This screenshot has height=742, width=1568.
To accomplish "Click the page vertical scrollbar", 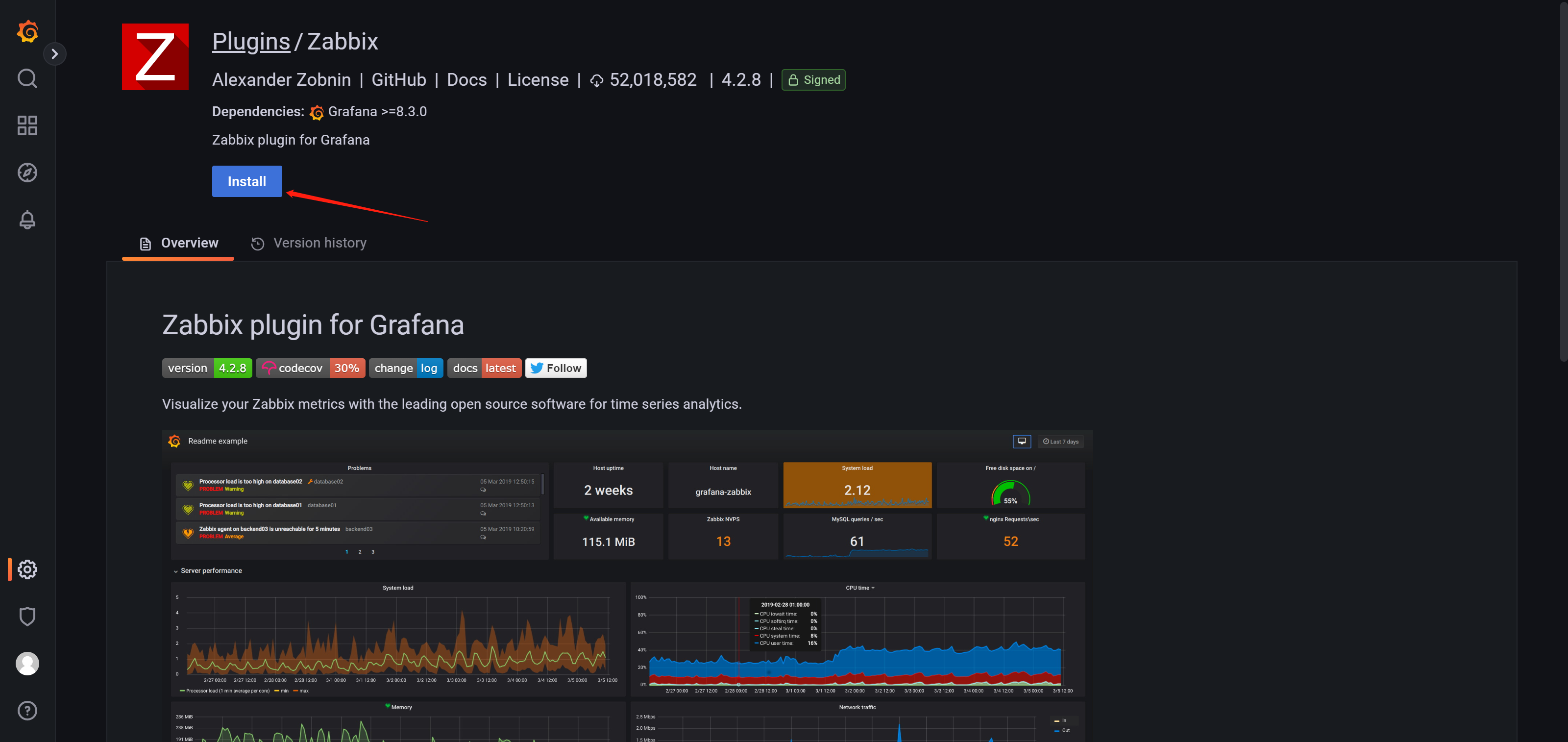I will pos(1563,183).
